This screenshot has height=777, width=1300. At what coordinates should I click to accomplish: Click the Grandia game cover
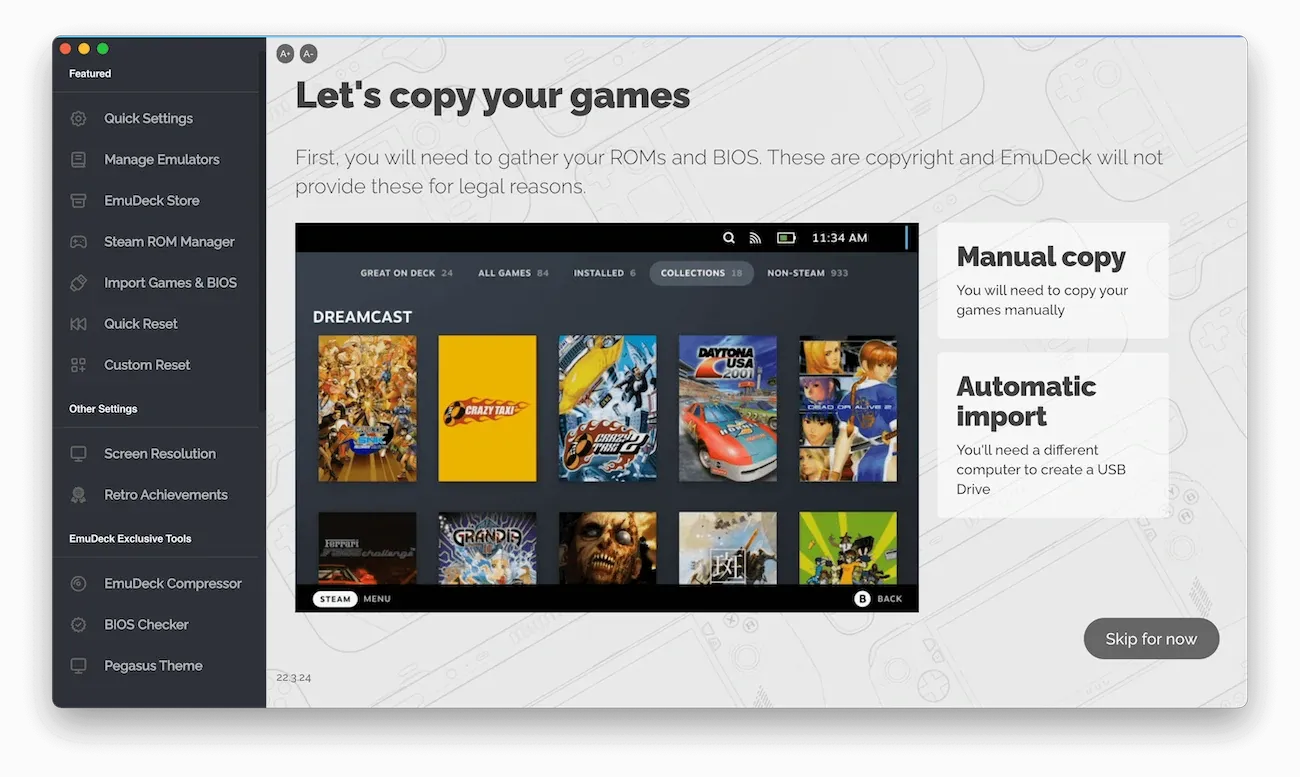[487, 548]
